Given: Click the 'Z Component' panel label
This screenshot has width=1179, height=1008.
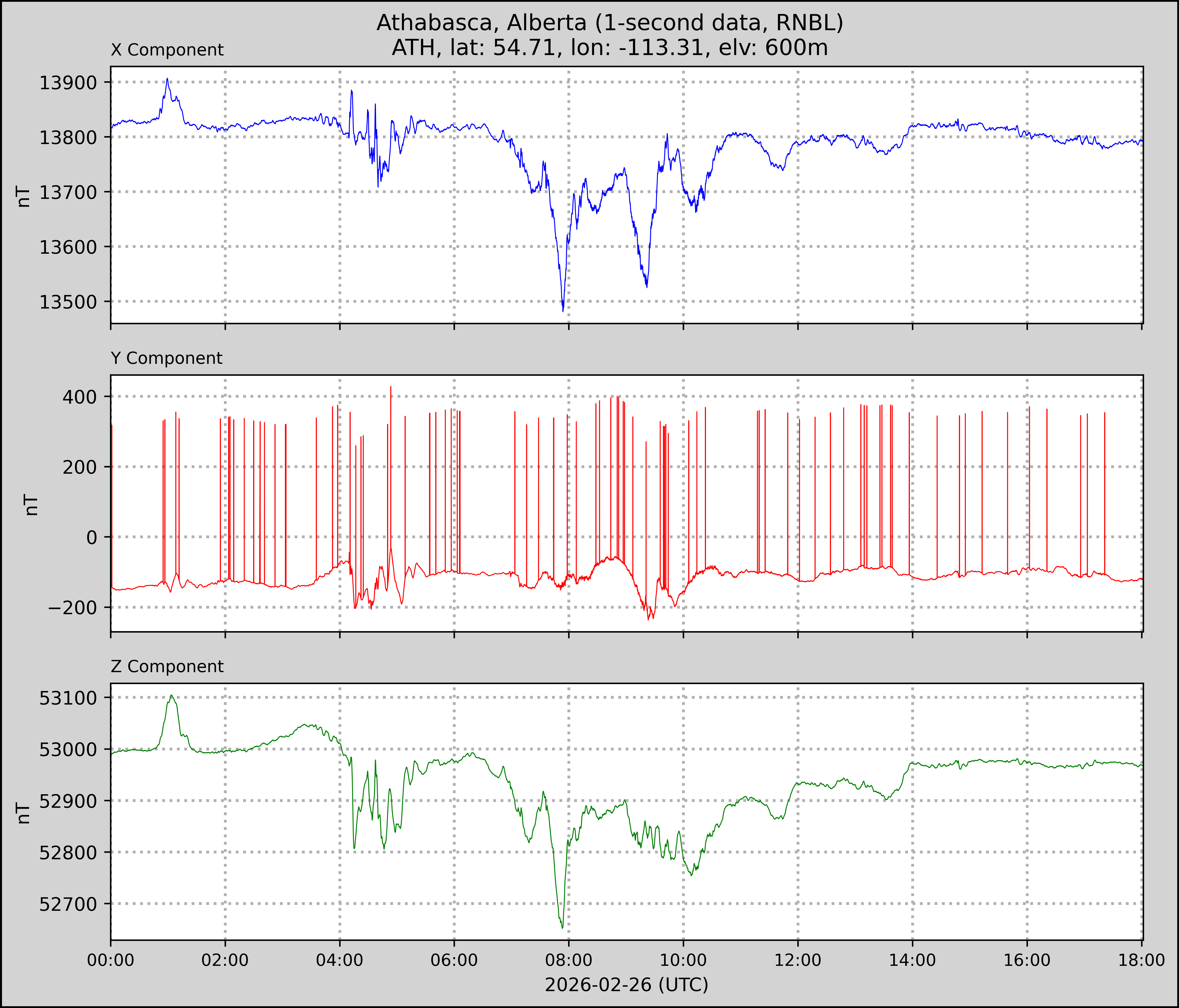Looking at the screenshot, I should (167, 667).
